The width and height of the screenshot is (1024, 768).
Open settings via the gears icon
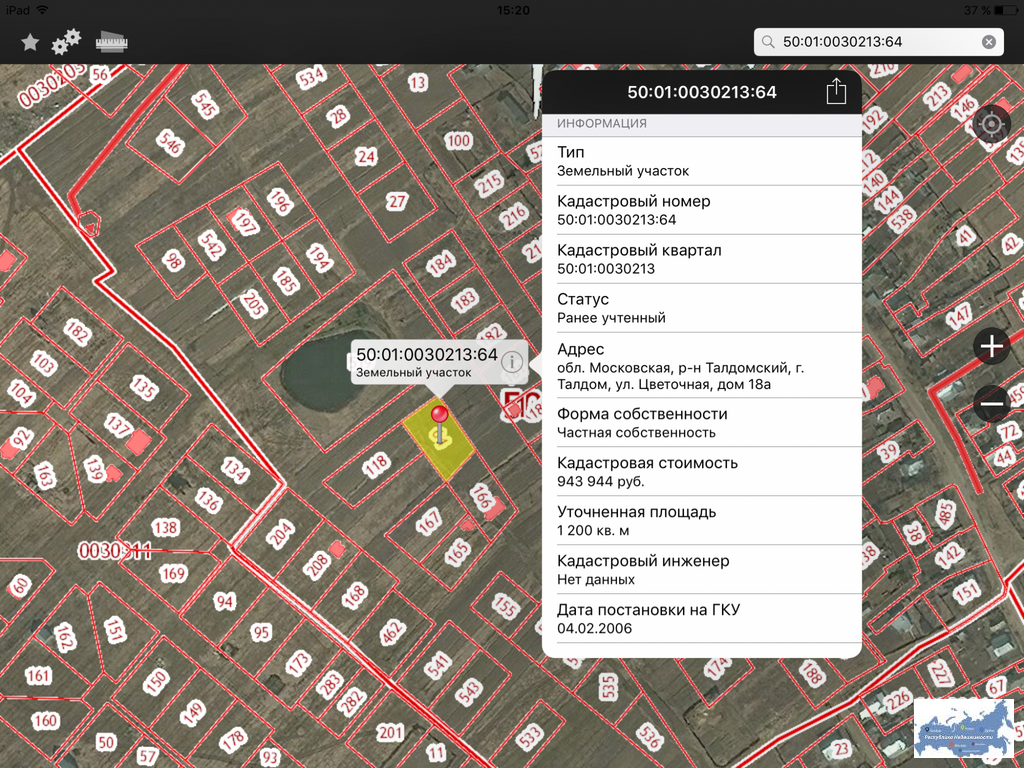67,41
